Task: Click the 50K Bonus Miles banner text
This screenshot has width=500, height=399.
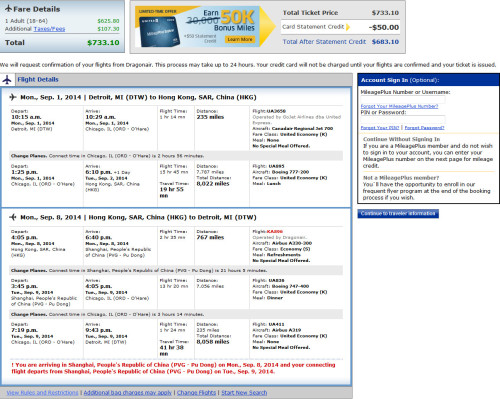Action: [235, 22]
